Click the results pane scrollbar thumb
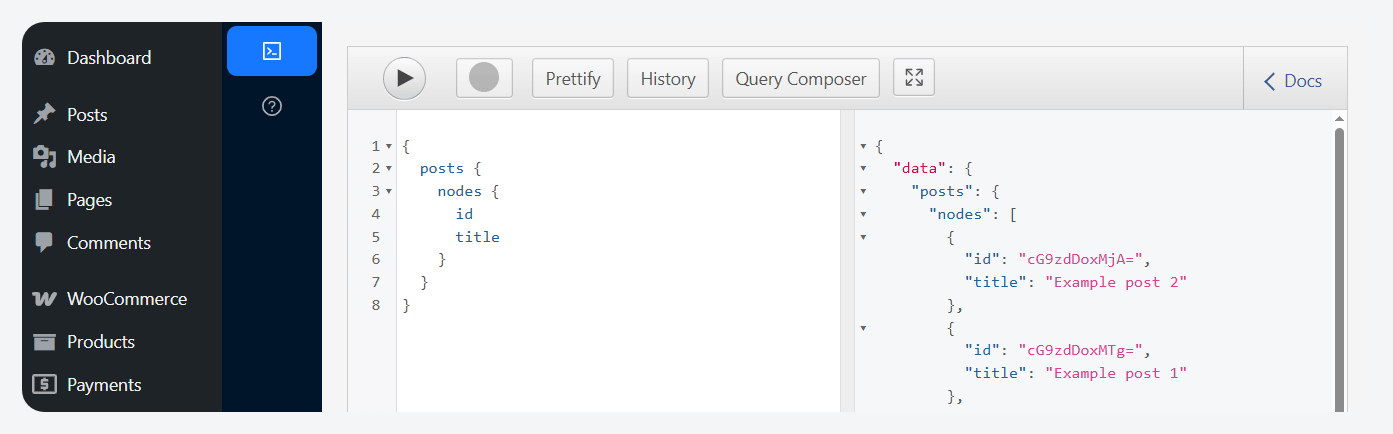 (x=1340, y=270)
